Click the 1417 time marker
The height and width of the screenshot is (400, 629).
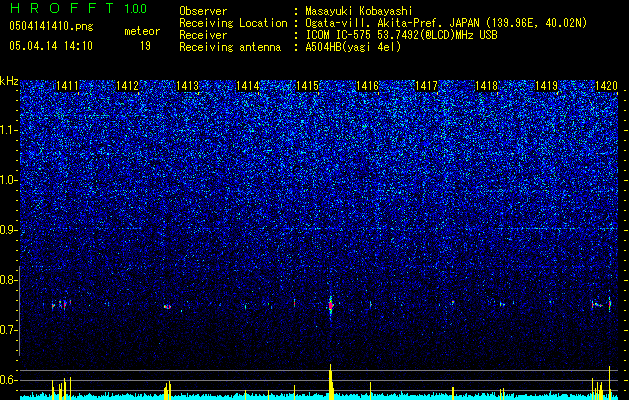click(x=426, y=86)
